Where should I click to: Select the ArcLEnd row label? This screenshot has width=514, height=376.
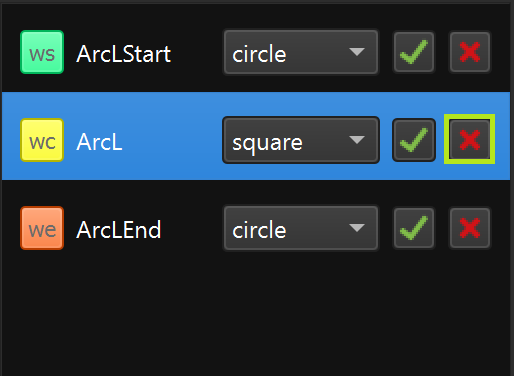pyautogui.click(x=119, y=230)
